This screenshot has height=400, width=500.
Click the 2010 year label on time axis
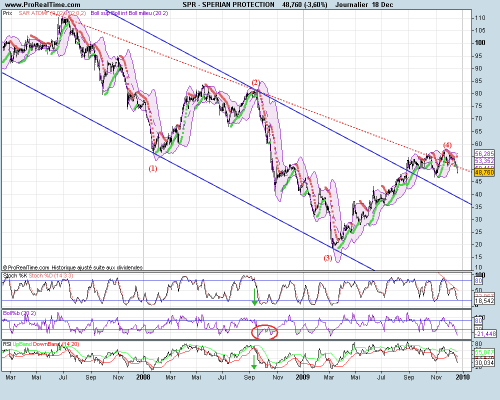click(463, 377)
